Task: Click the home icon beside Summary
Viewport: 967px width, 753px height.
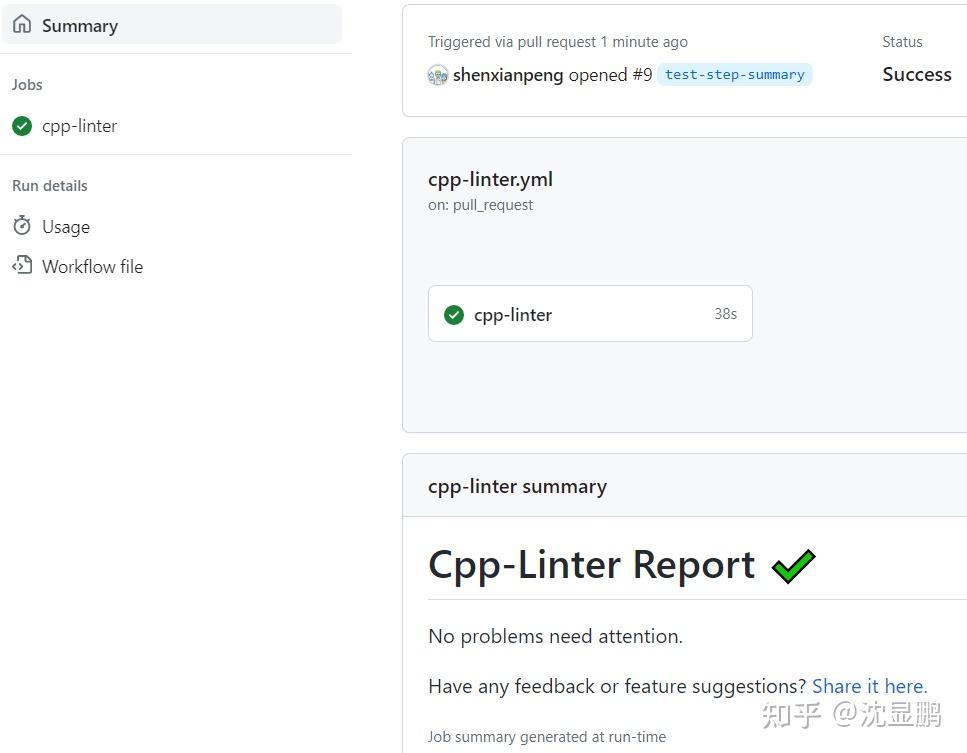Action: tap(22, 24)
